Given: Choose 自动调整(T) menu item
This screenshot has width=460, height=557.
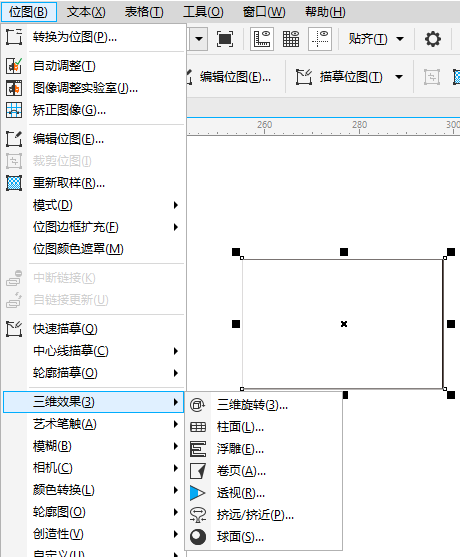Looking at the screenshot, I should click(93, 66).
